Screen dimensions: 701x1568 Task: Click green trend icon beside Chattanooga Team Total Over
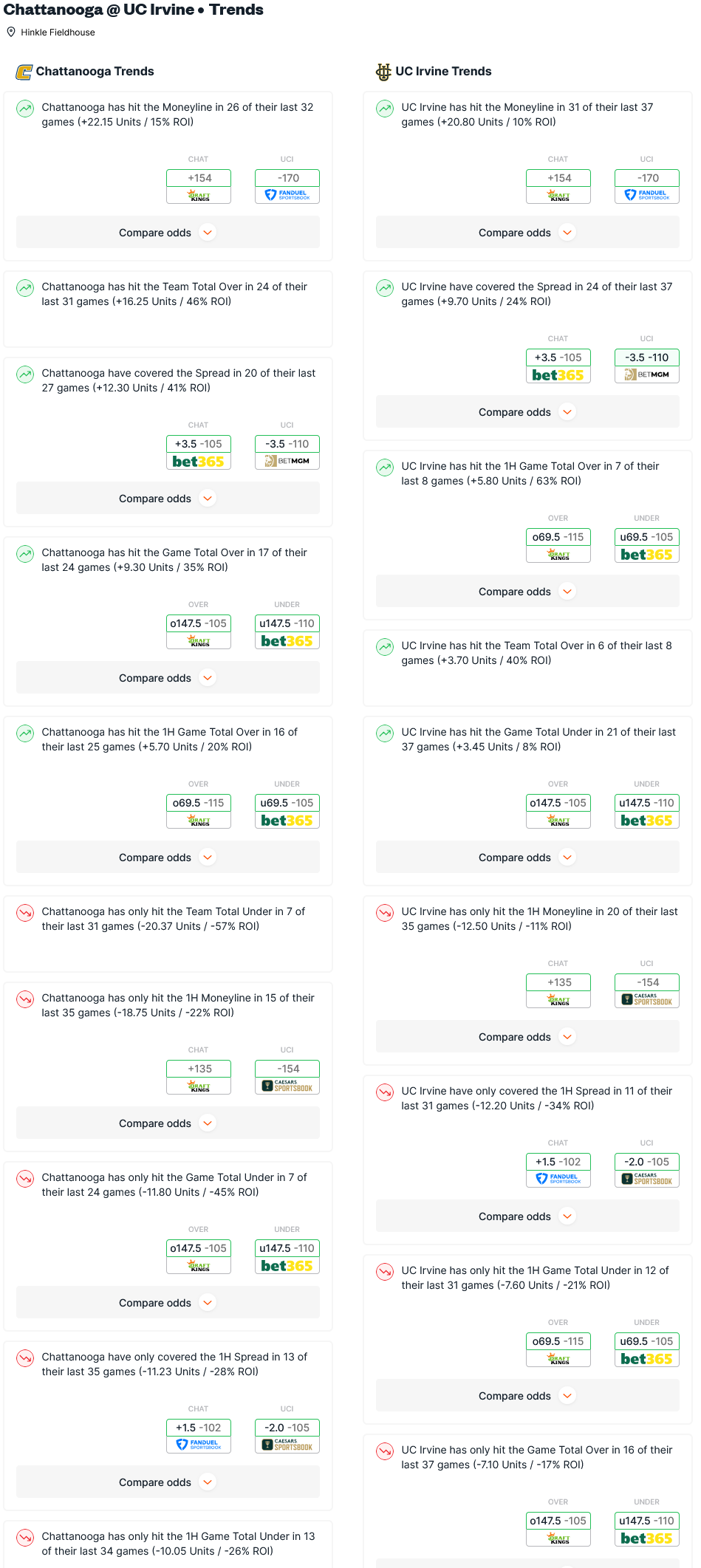[x=25, y=288]
